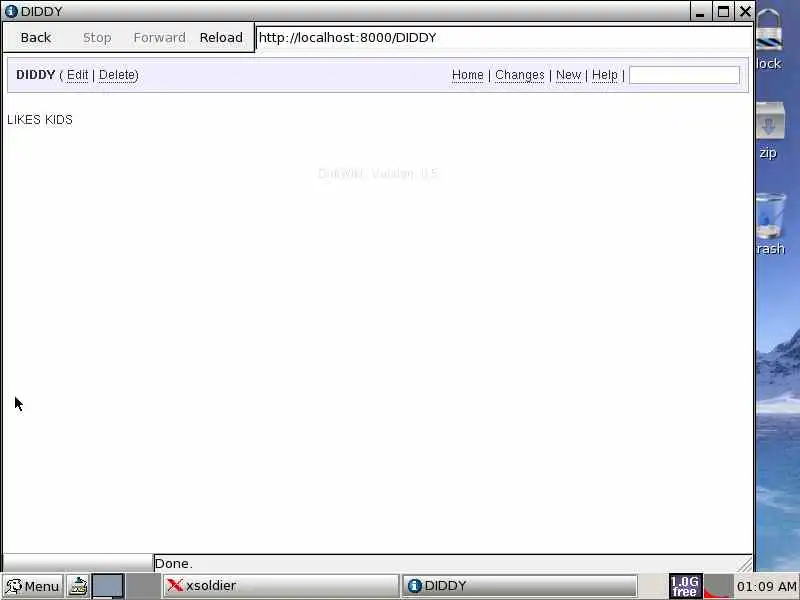
Task: Click the window resize grip corner
Action: click(745, 564)
